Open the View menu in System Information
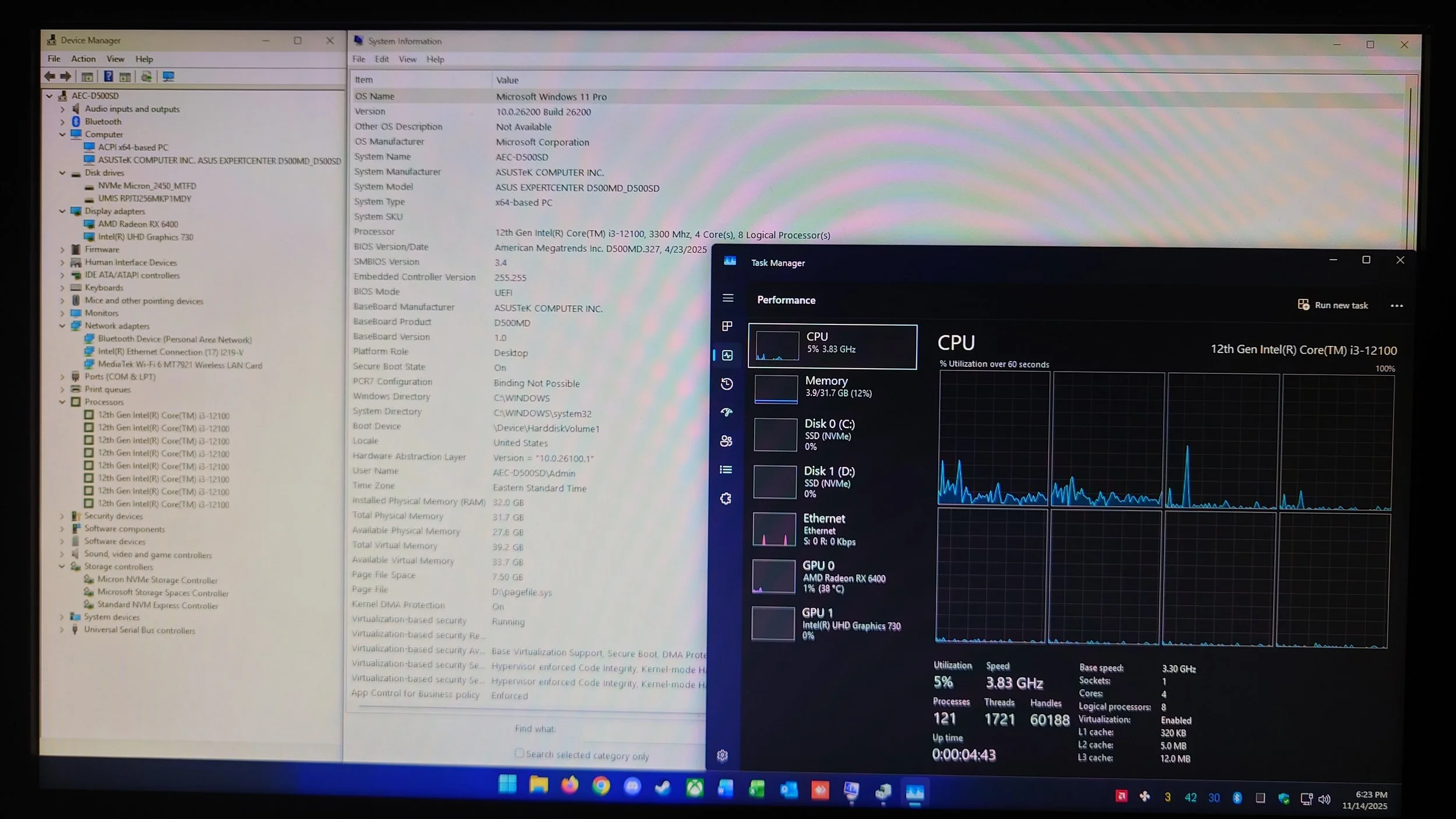The image size is (1456, 819). click(407, 59)
